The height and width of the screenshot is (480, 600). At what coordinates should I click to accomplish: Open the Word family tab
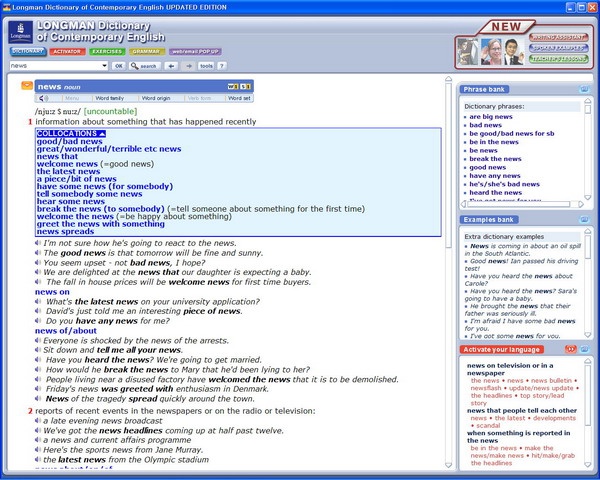(109, 98)
